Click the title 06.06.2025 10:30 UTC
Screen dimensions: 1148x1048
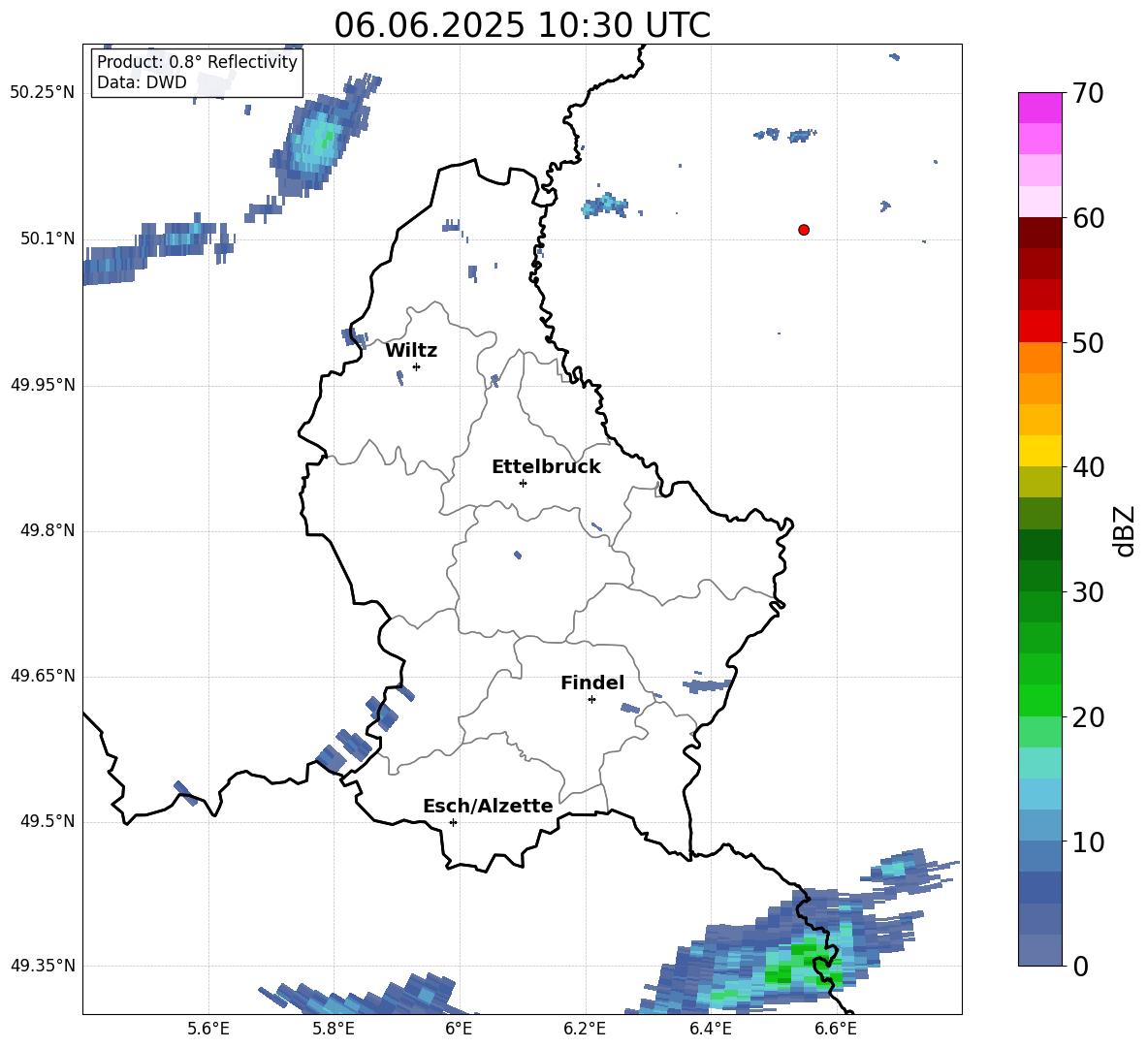pos(522,25)
